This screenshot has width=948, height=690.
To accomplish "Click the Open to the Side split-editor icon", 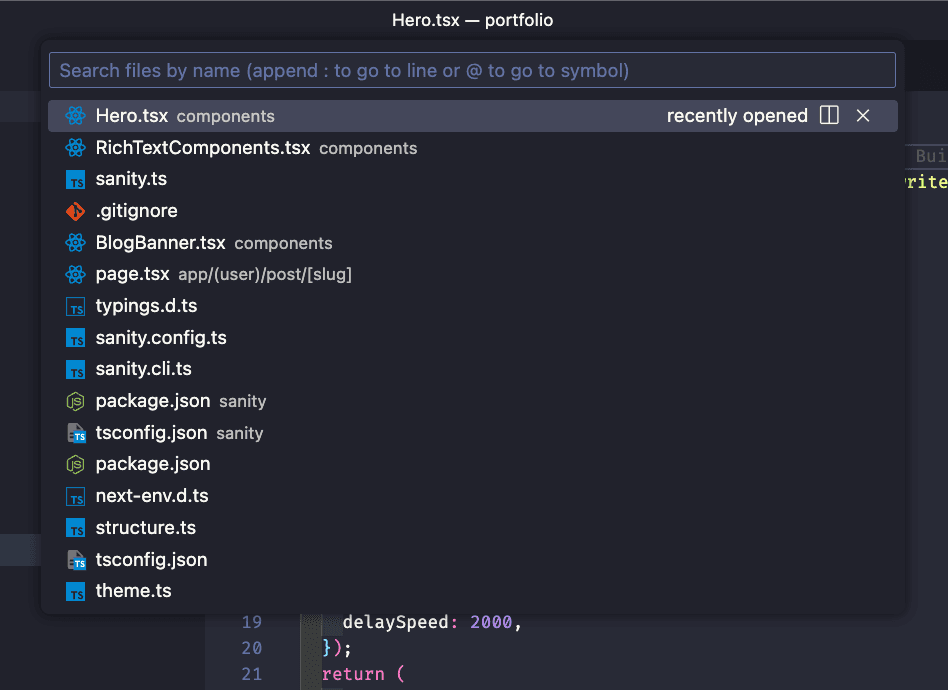I will 829,115.
